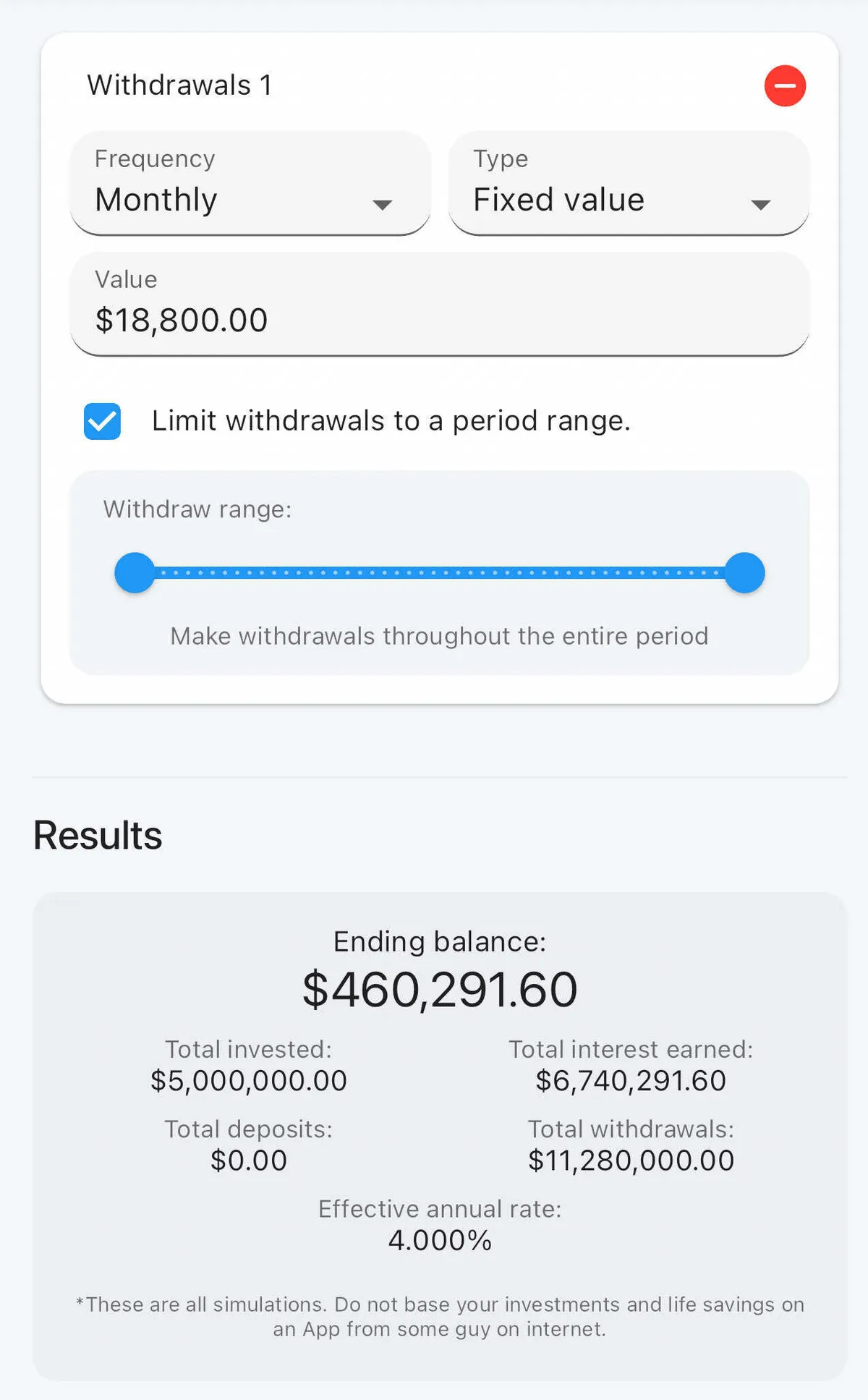Click the Total invested value $5,000,000.00
Image resolution: width=868 pixels, height=1400 pixels.
(249, 1081)
